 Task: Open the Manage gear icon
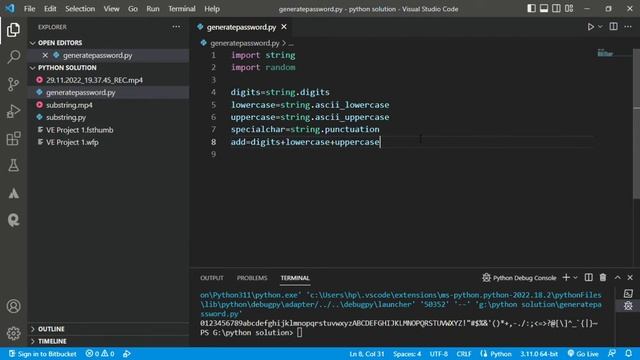[13, 333]
